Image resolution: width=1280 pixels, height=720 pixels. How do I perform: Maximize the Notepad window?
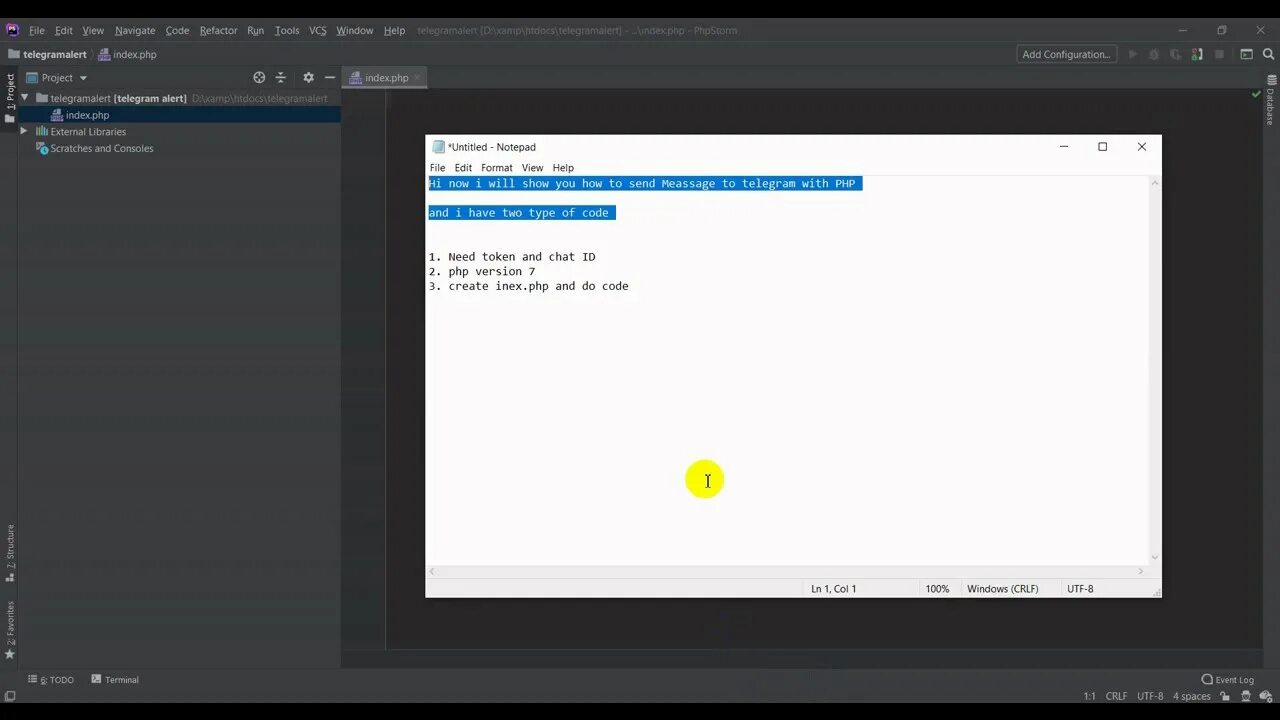coord(1102,147)
